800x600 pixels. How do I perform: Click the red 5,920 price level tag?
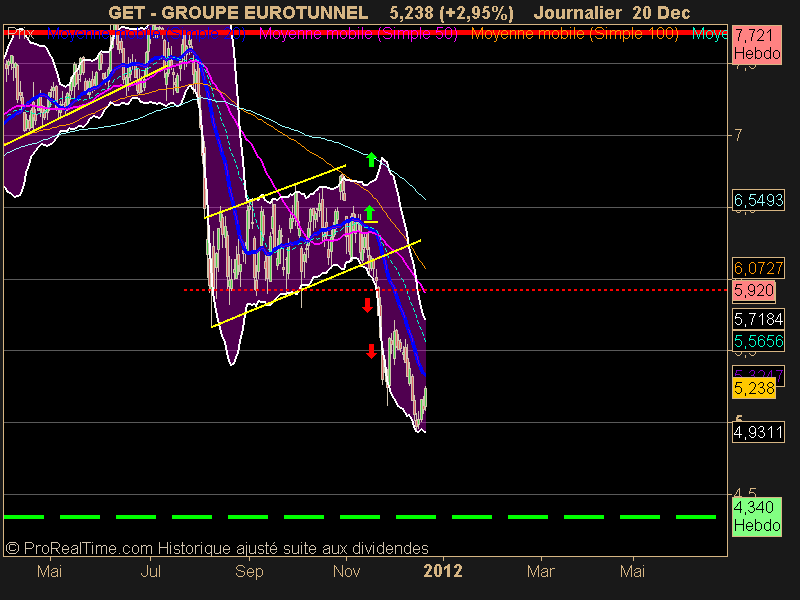(754, 290)
